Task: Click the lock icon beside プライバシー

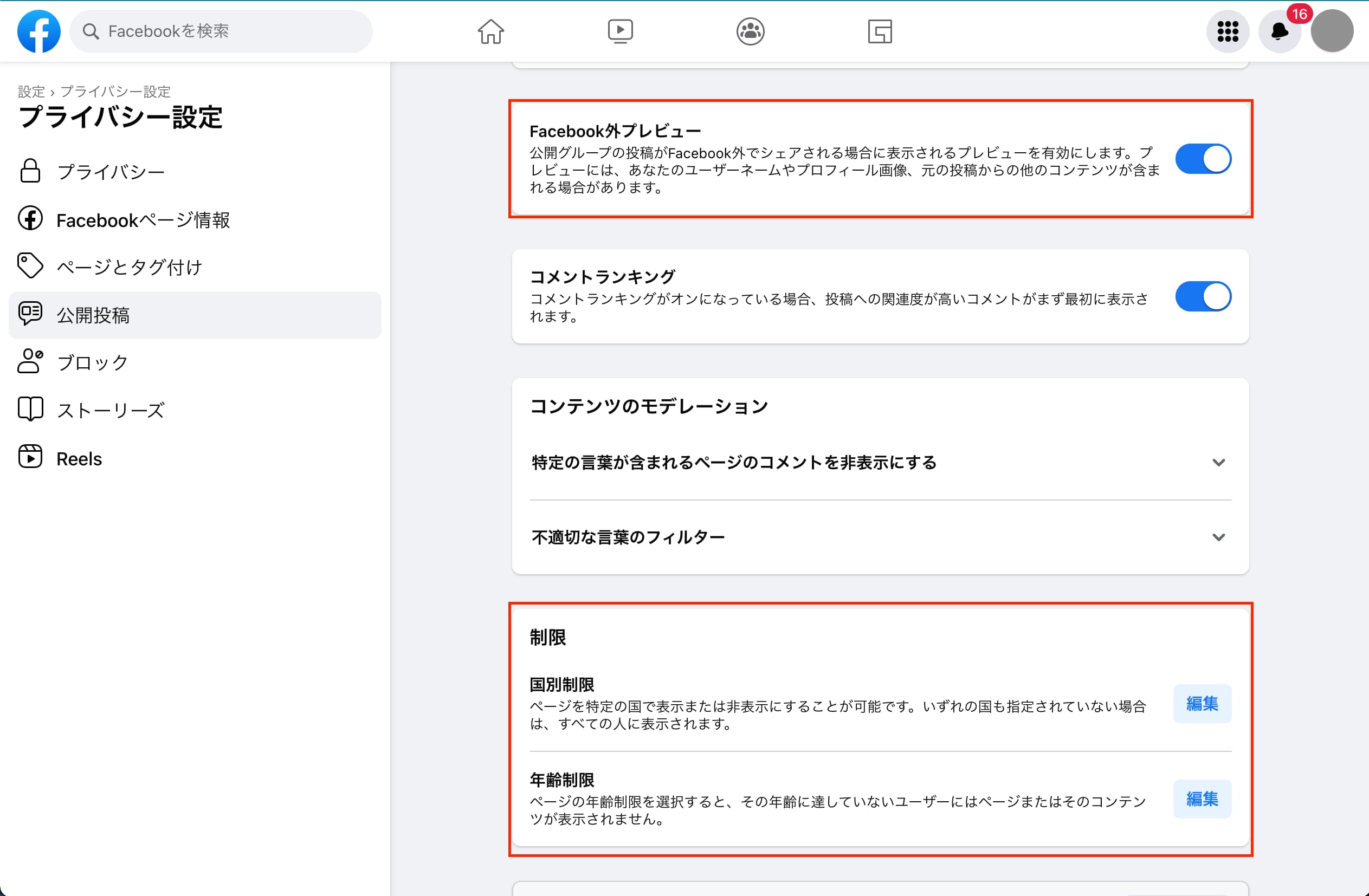Action: 30,171
